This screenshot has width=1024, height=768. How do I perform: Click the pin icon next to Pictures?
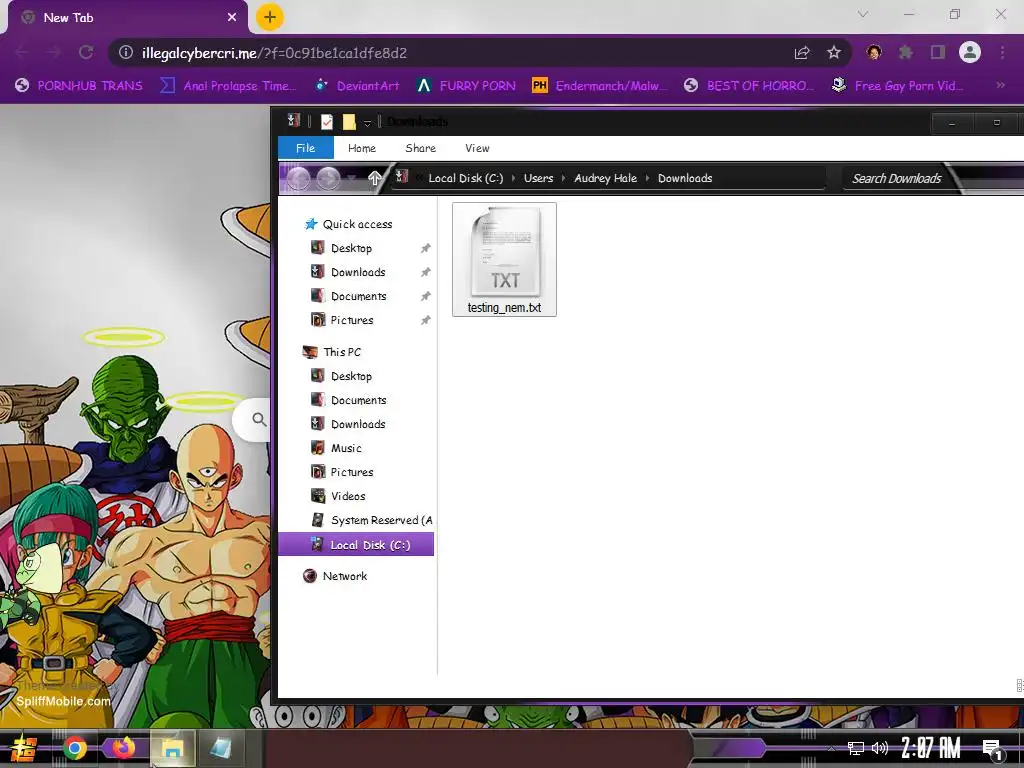click(425, 321)
